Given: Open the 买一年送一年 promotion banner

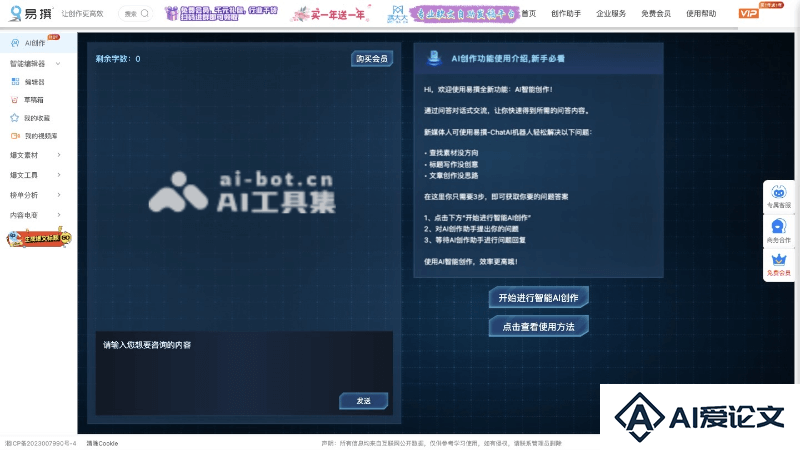Looking at the screenshot, I should pos(330,14).
